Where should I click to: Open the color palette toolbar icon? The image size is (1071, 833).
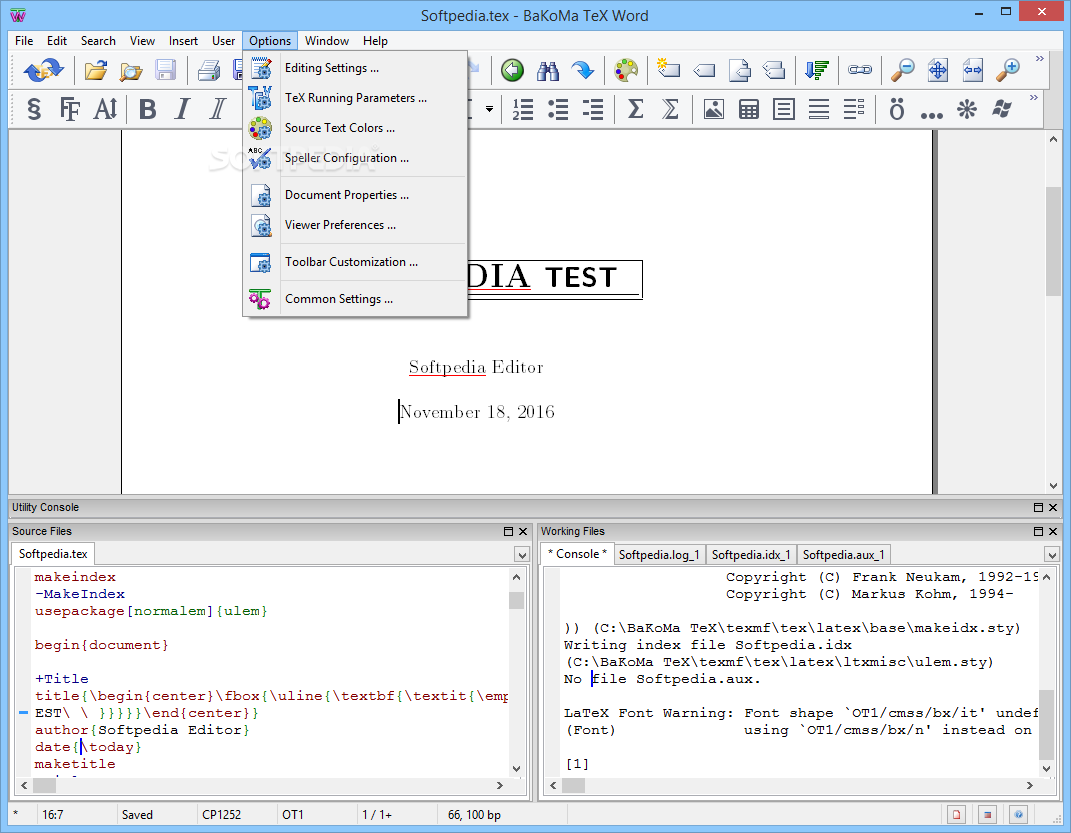tap(626, 70)
